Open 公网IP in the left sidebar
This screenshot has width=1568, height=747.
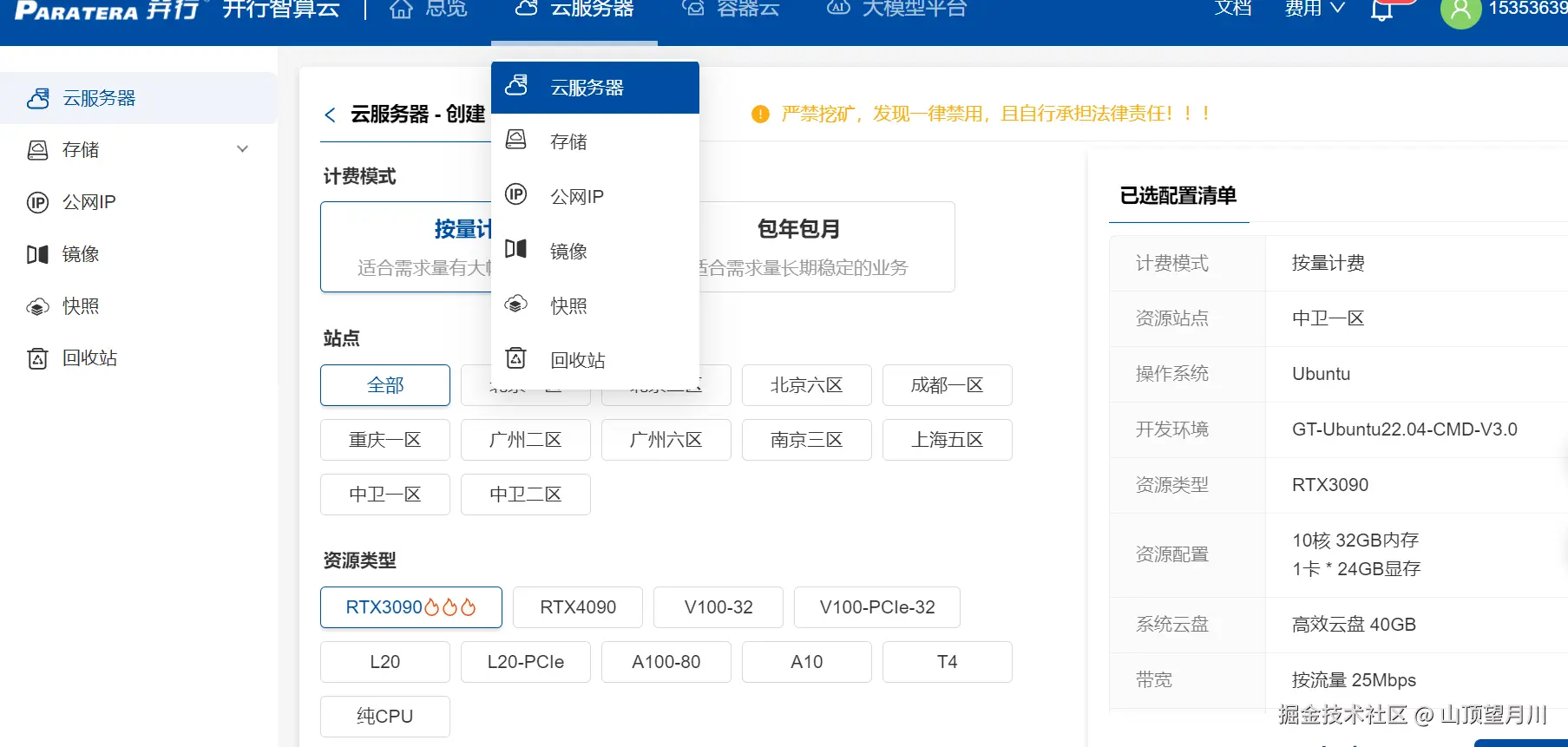pos(139,202)
